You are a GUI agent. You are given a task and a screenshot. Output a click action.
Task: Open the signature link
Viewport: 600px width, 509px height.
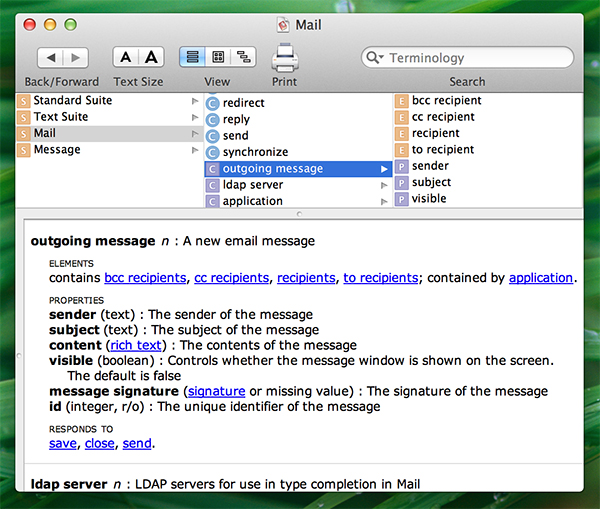point(217,391)
